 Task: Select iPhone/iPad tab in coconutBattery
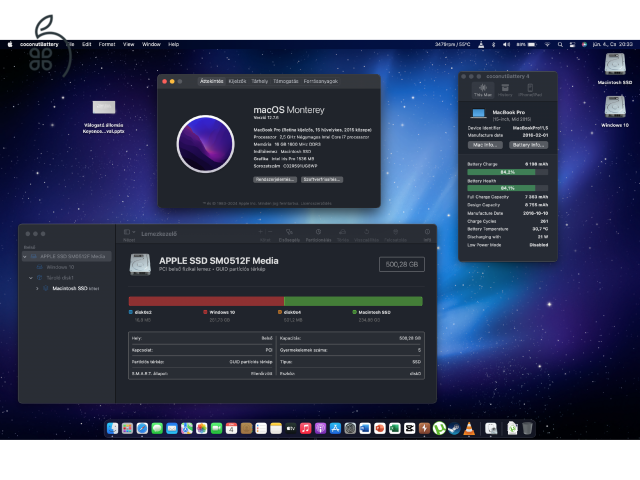[x=530, y=90]
